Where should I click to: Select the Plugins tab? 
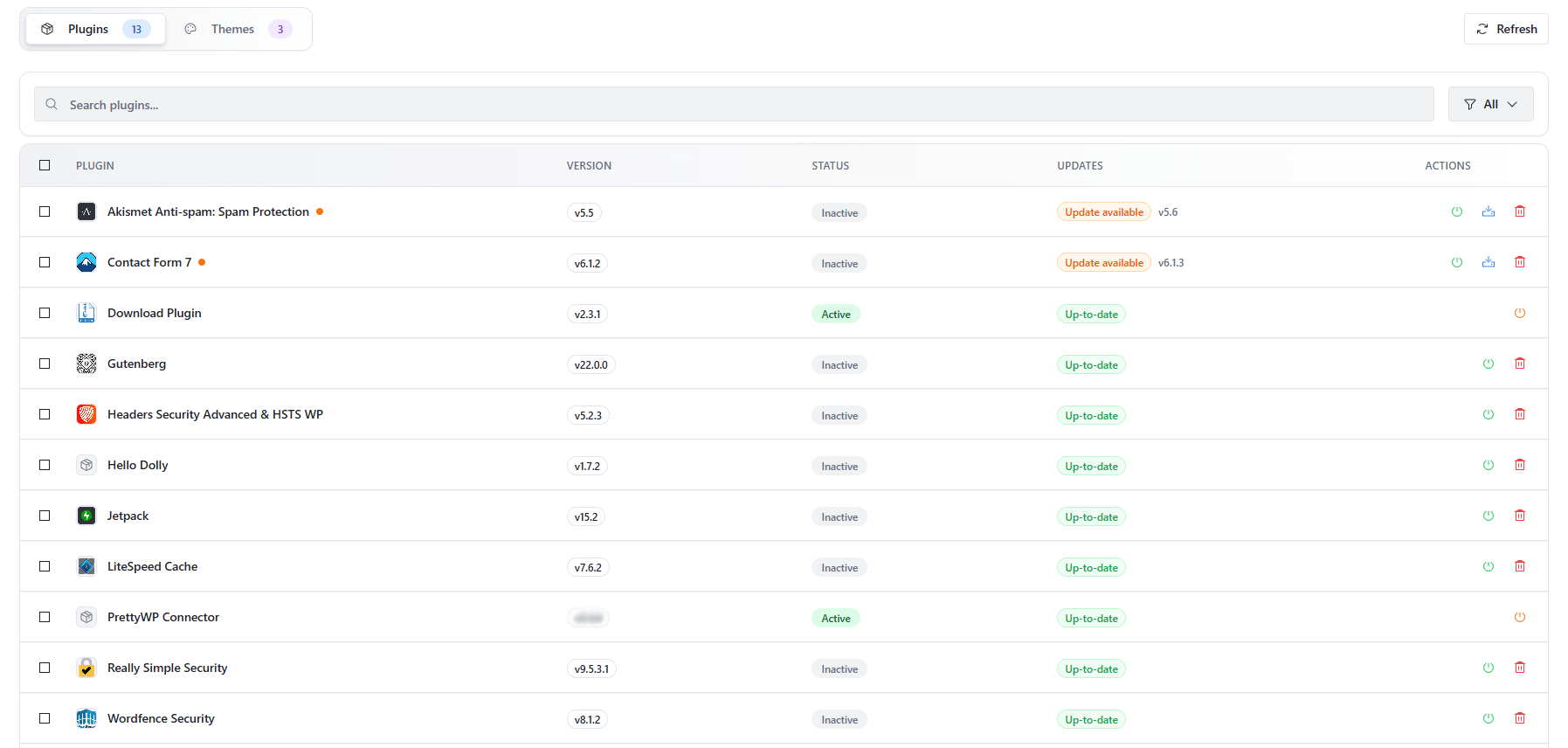click(x=95, y=29)
